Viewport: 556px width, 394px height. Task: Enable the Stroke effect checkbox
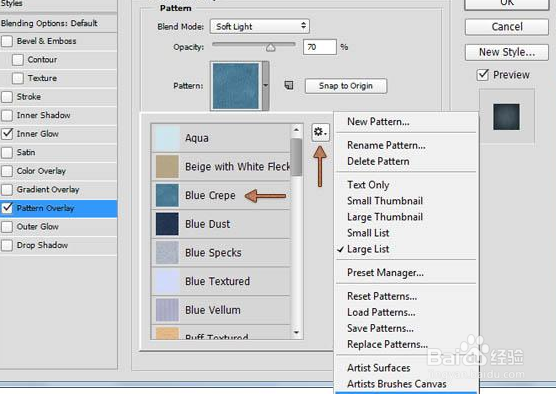pos(7,97)
